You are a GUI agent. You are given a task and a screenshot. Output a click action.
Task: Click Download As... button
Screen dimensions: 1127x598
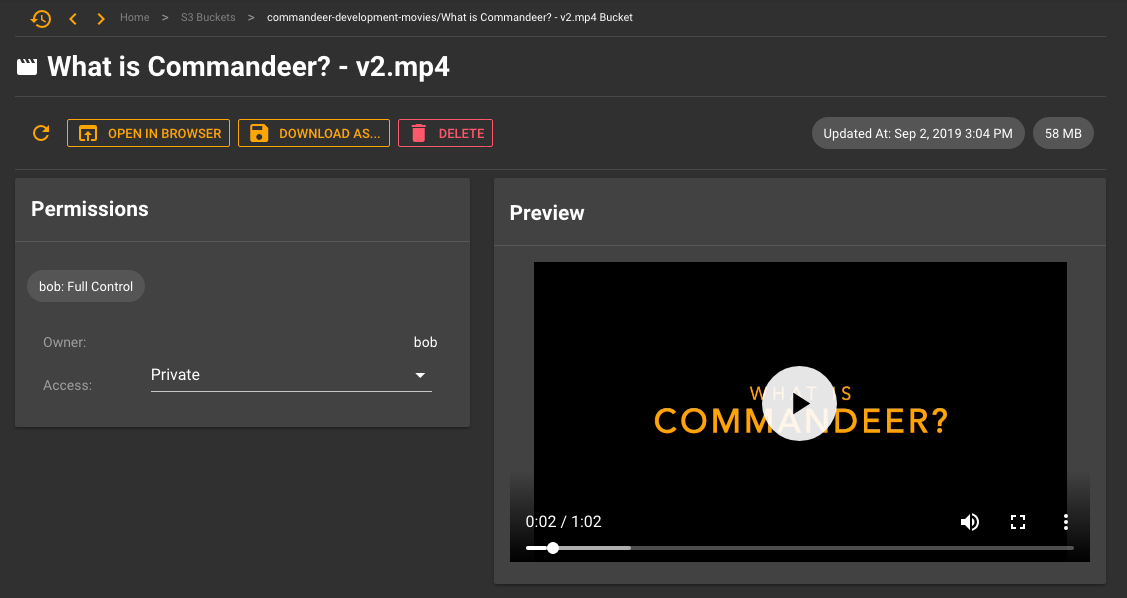tap(314, 133)
